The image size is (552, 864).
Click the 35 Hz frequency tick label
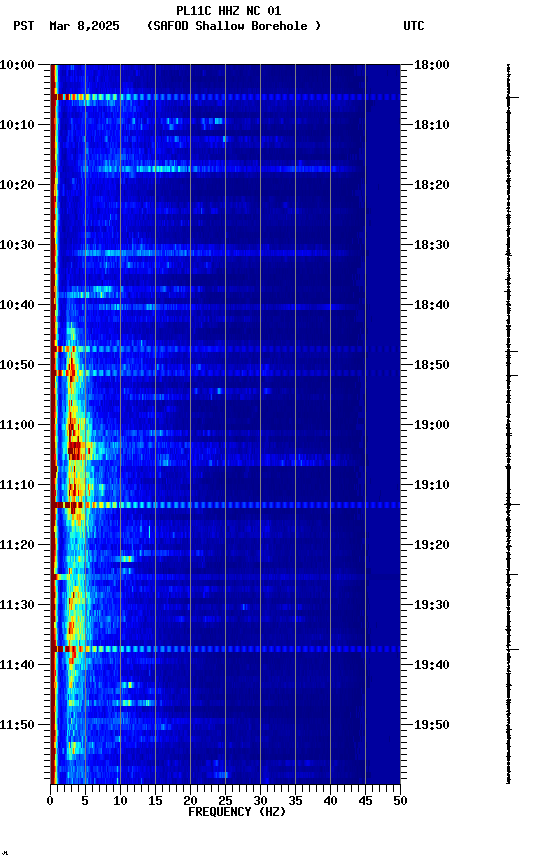(295, 801)
